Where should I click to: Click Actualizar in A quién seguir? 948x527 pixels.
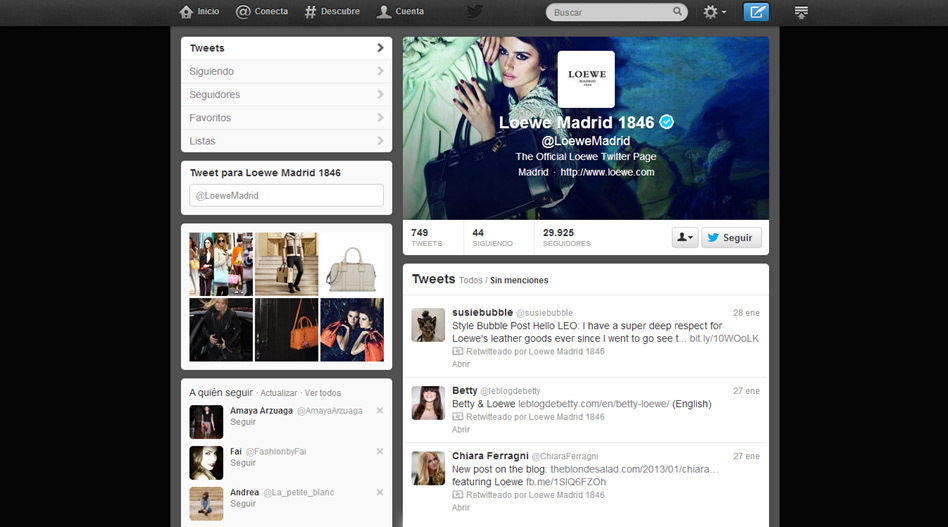pos(279,393)
